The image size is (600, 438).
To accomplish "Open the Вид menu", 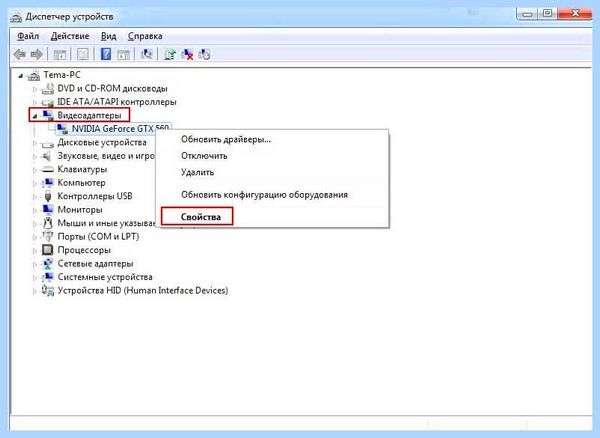I will pos(108,36).
